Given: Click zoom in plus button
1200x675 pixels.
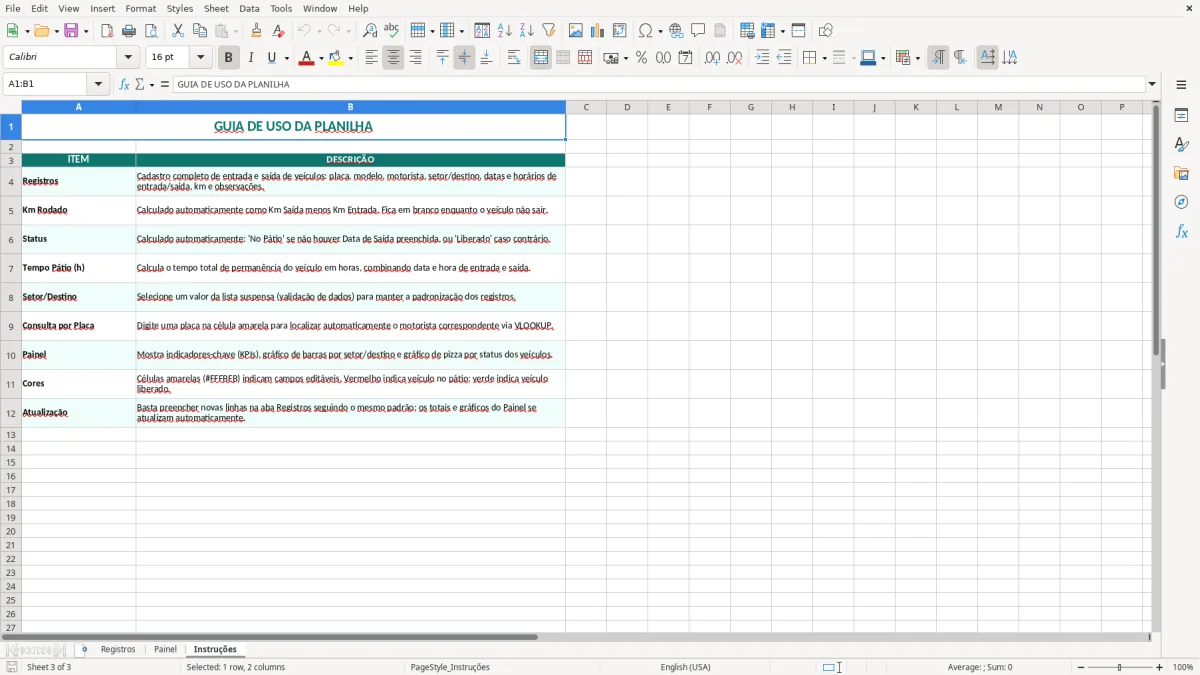Looking at the screenshot, I should 1159,667.
